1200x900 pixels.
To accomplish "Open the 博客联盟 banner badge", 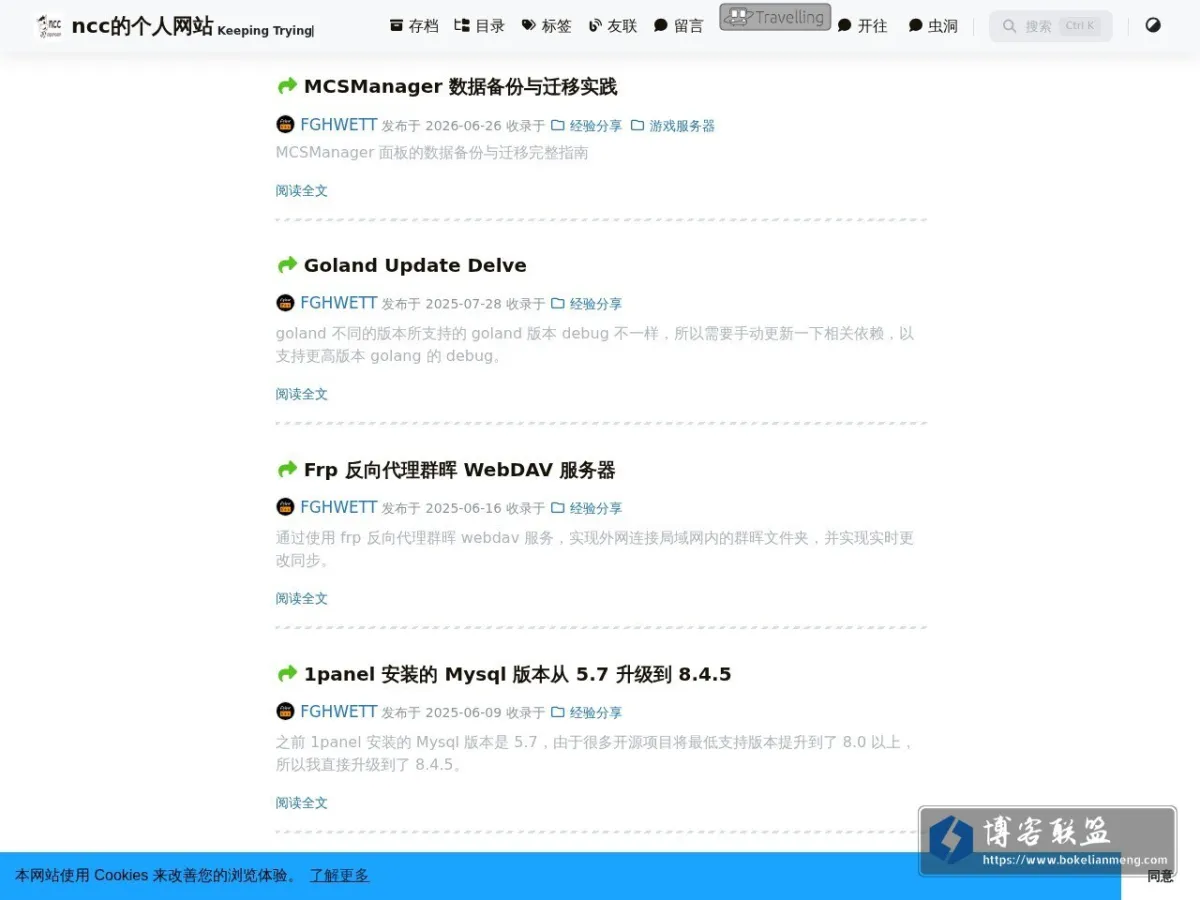I will 1047,841.
